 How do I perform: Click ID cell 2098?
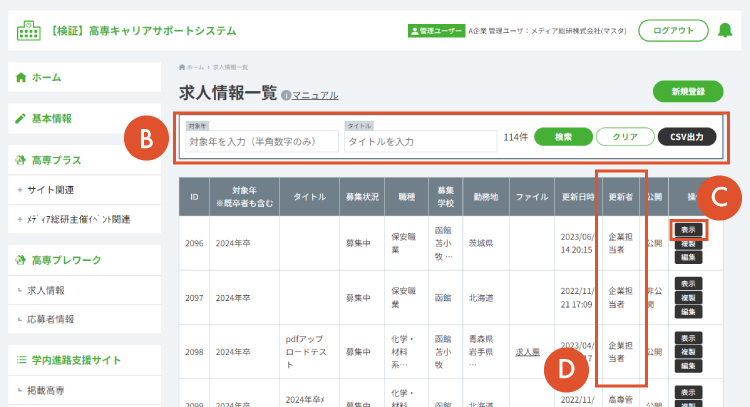pyautogui.click(x=194, y=352)
